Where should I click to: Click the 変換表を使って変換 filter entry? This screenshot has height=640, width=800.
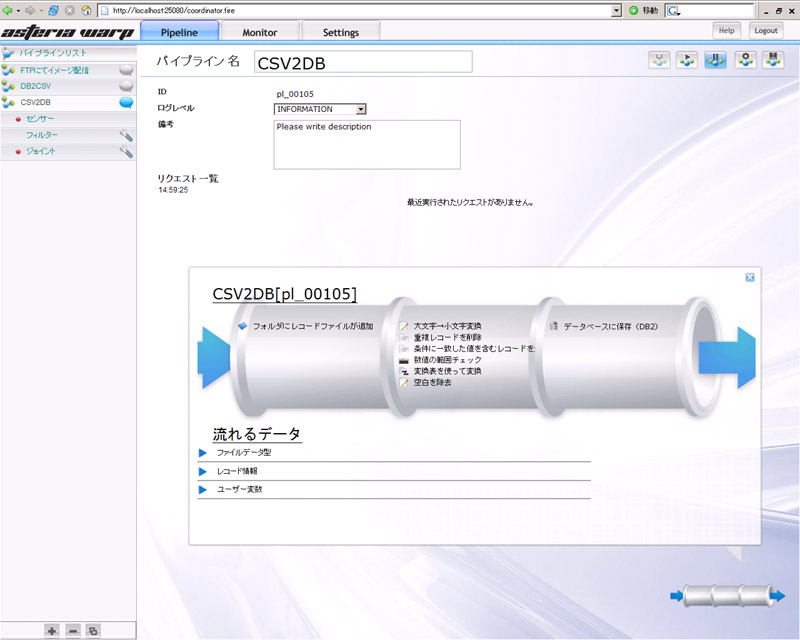coord(447,371)
